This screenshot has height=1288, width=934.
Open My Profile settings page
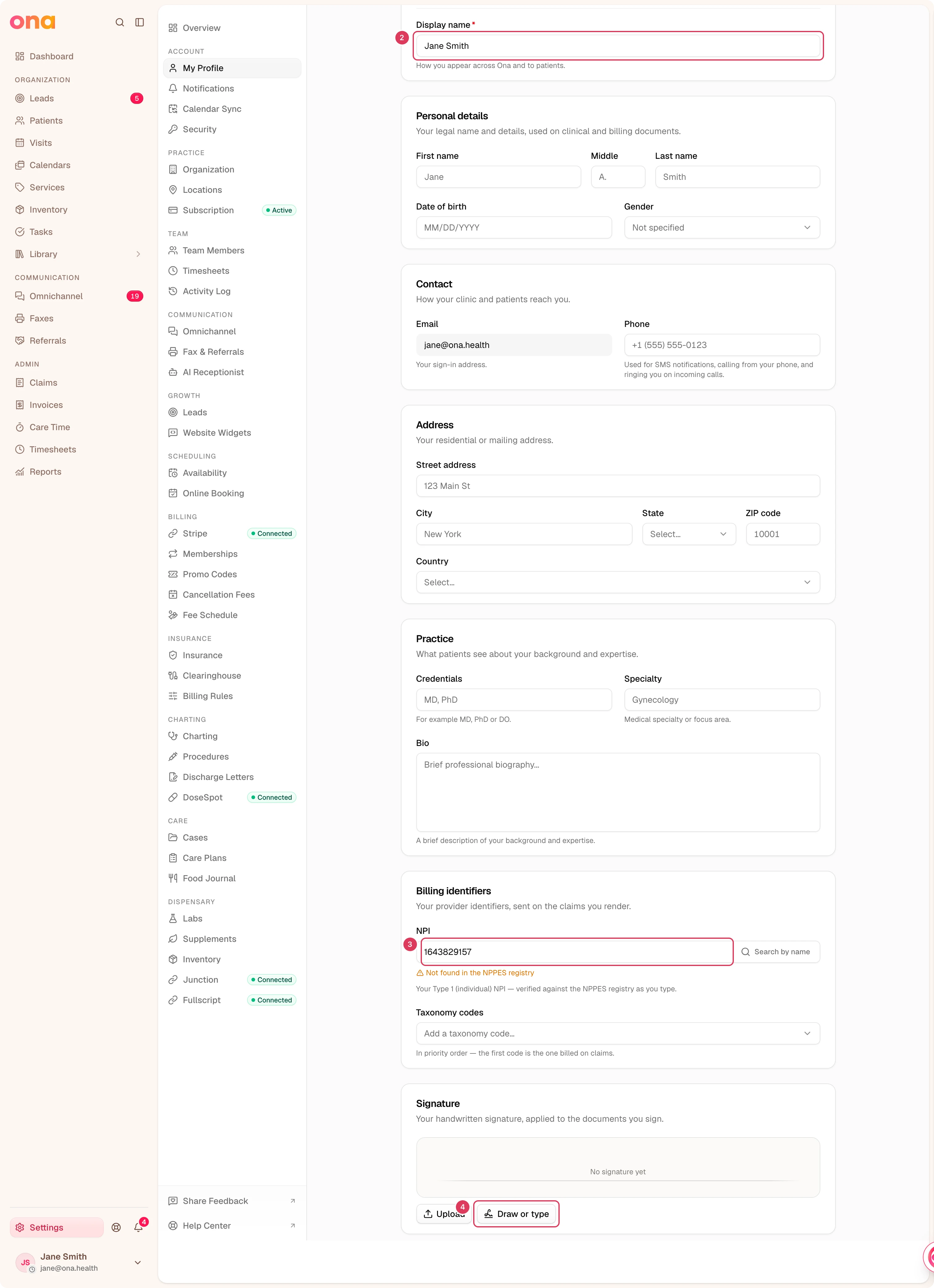[232, 68]
